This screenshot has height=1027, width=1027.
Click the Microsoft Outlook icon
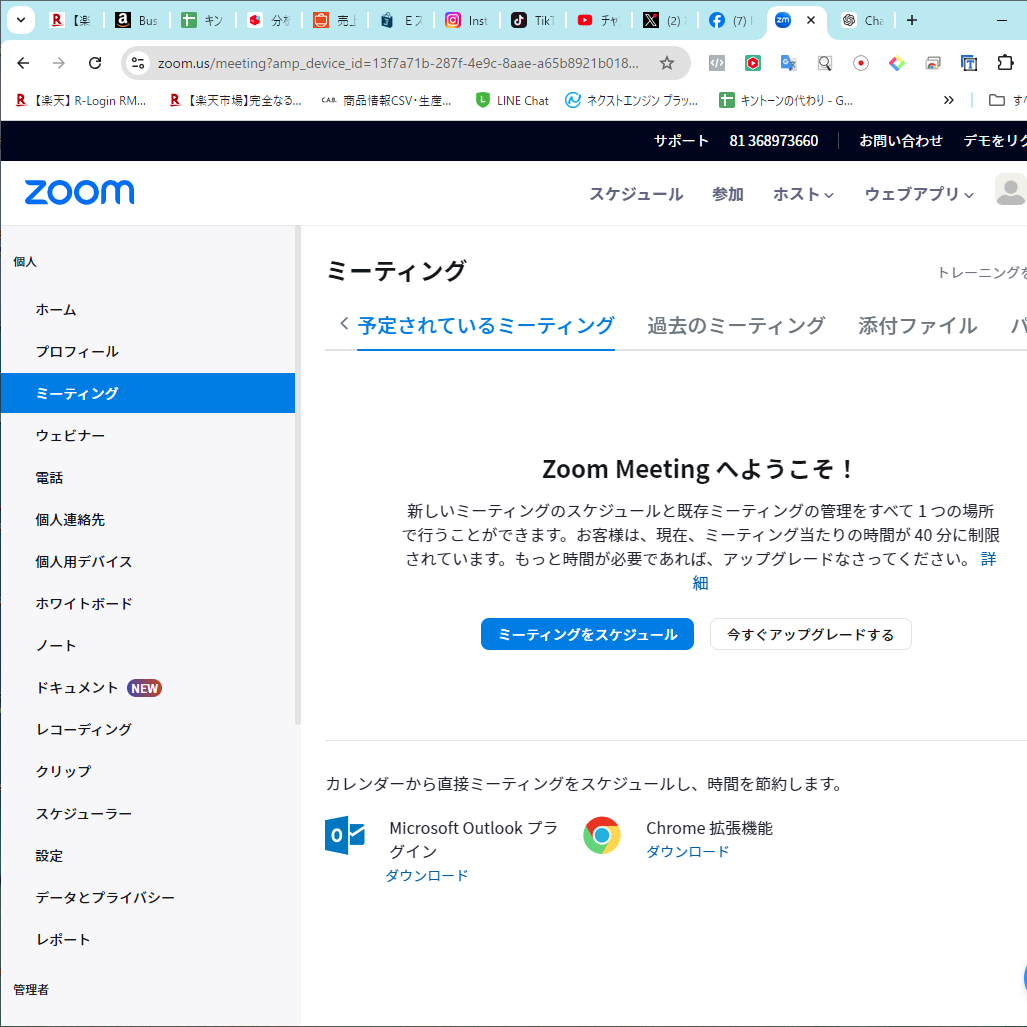click(x=345, y=835)
